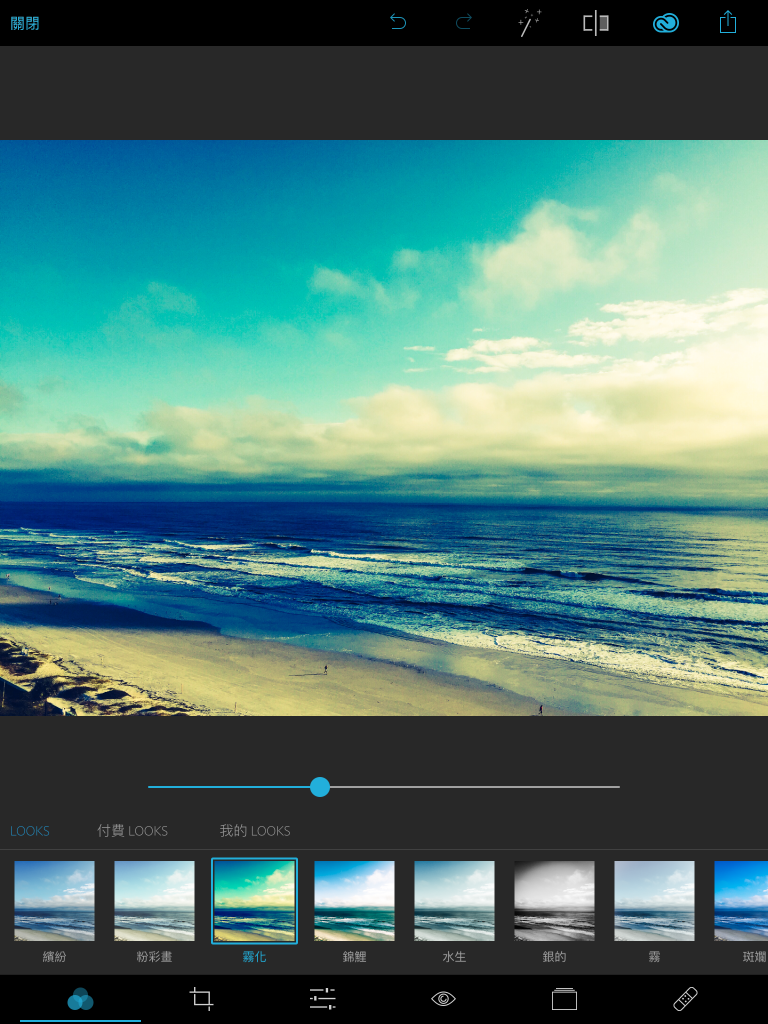The height and width of the screenshot is (1024, 768).
Task: Select the free LOOKS tab
Action: click(x=30, y=831)
